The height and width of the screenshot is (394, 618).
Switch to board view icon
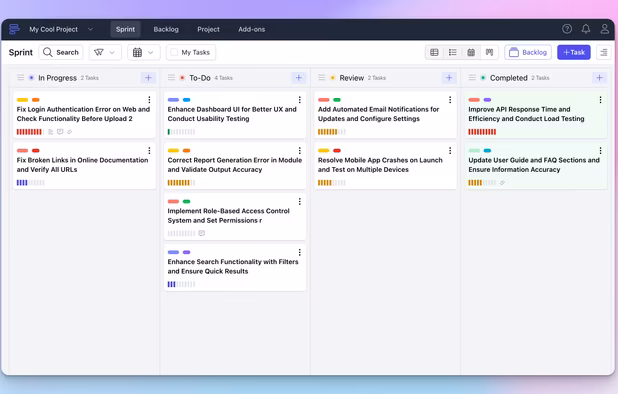coord(489,52)
